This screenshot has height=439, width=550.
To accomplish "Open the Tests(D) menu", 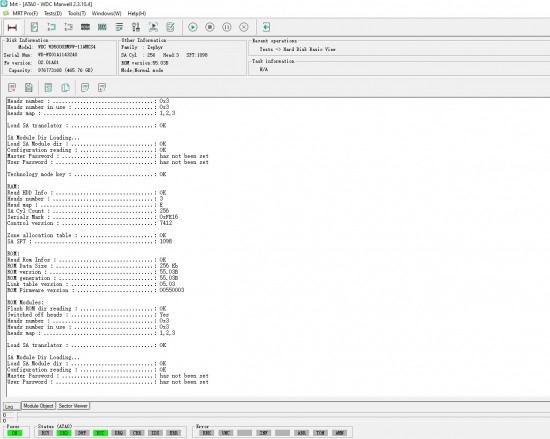I will 53,13.
